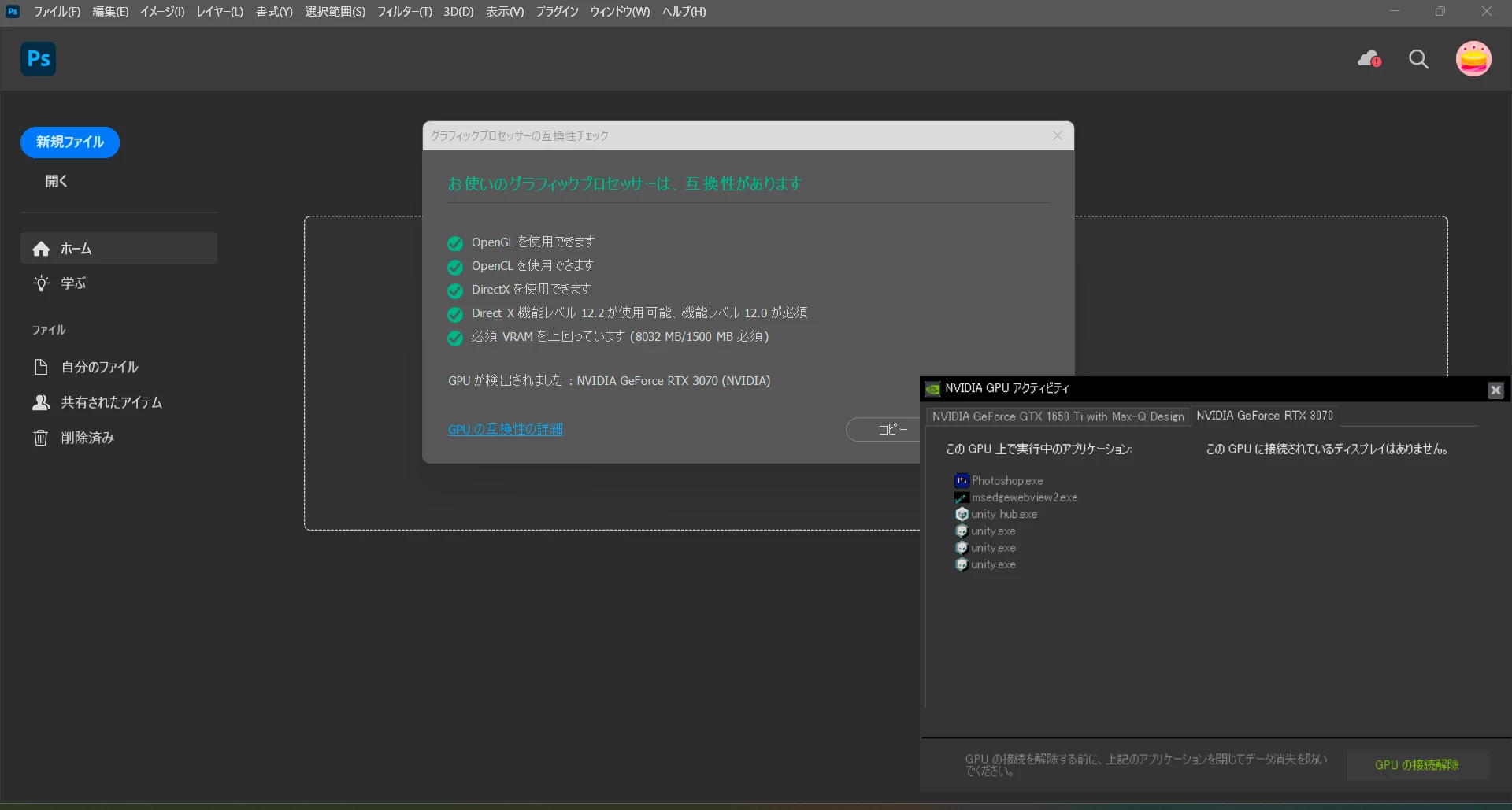Click the この GPU 上で実行中のアプリケーション label
The height and width of the screenshot is (810, 1512).
(x=1039, y=449)
